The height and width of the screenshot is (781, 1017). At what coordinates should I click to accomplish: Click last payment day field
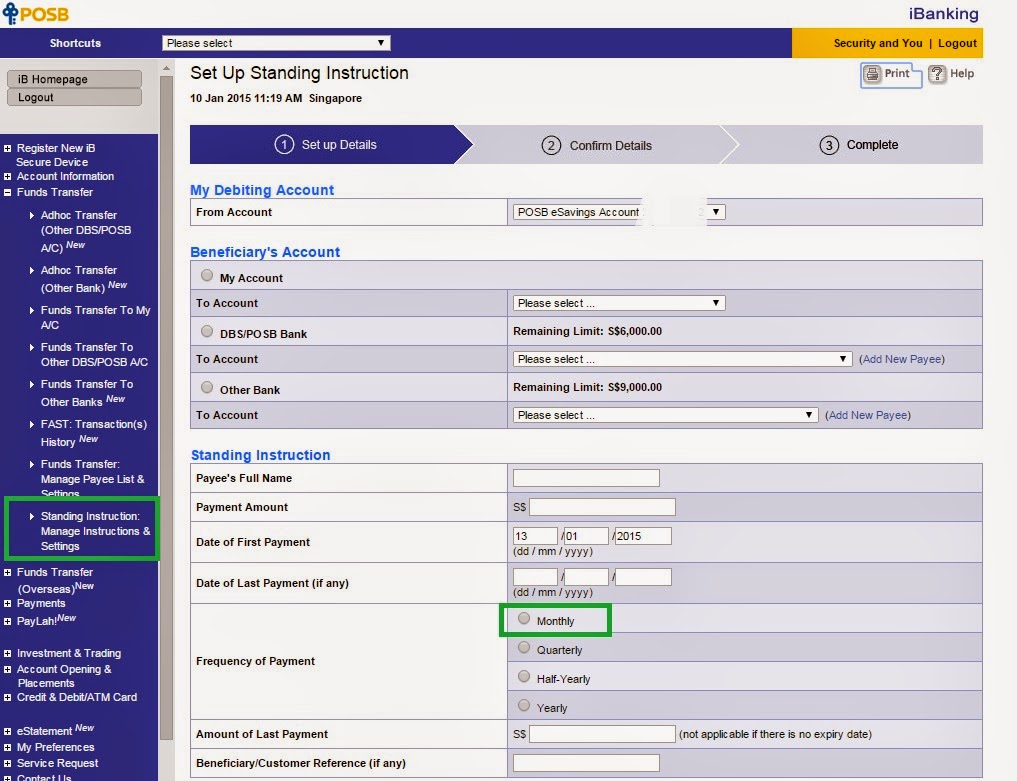pos(535,577)
